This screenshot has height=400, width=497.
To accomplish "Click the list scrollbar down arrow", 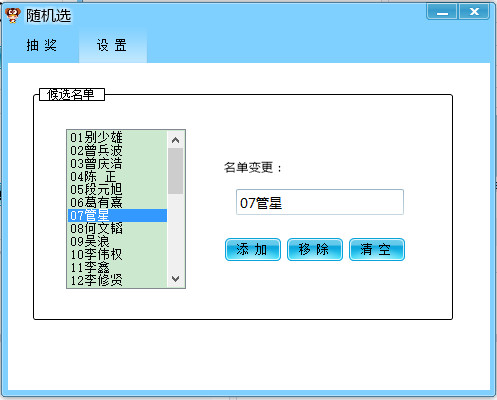I will 176,279.
